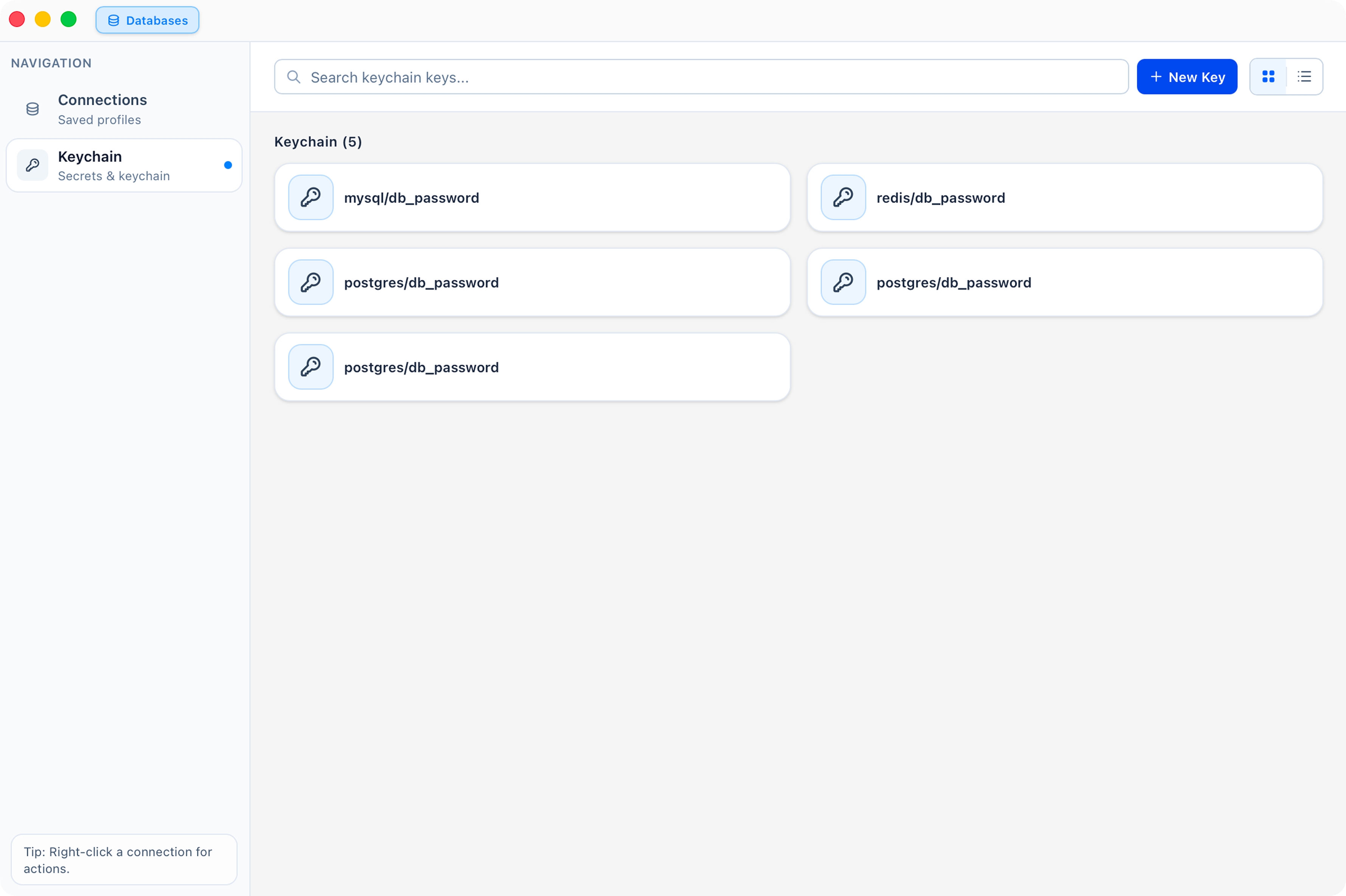Click the mysql/db_password key icon

coord(310,197)
